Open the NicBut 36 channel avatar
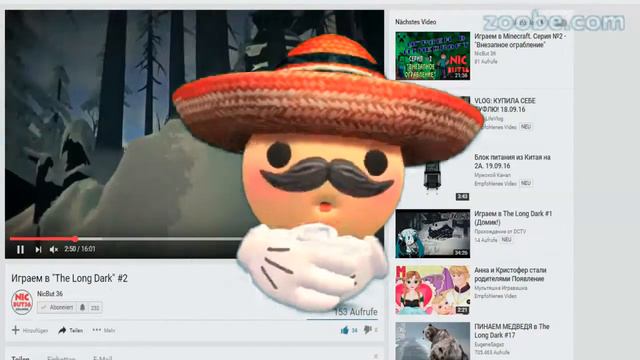Image resolution: width=640 pixels, height=360 pixels. [22, 302]
